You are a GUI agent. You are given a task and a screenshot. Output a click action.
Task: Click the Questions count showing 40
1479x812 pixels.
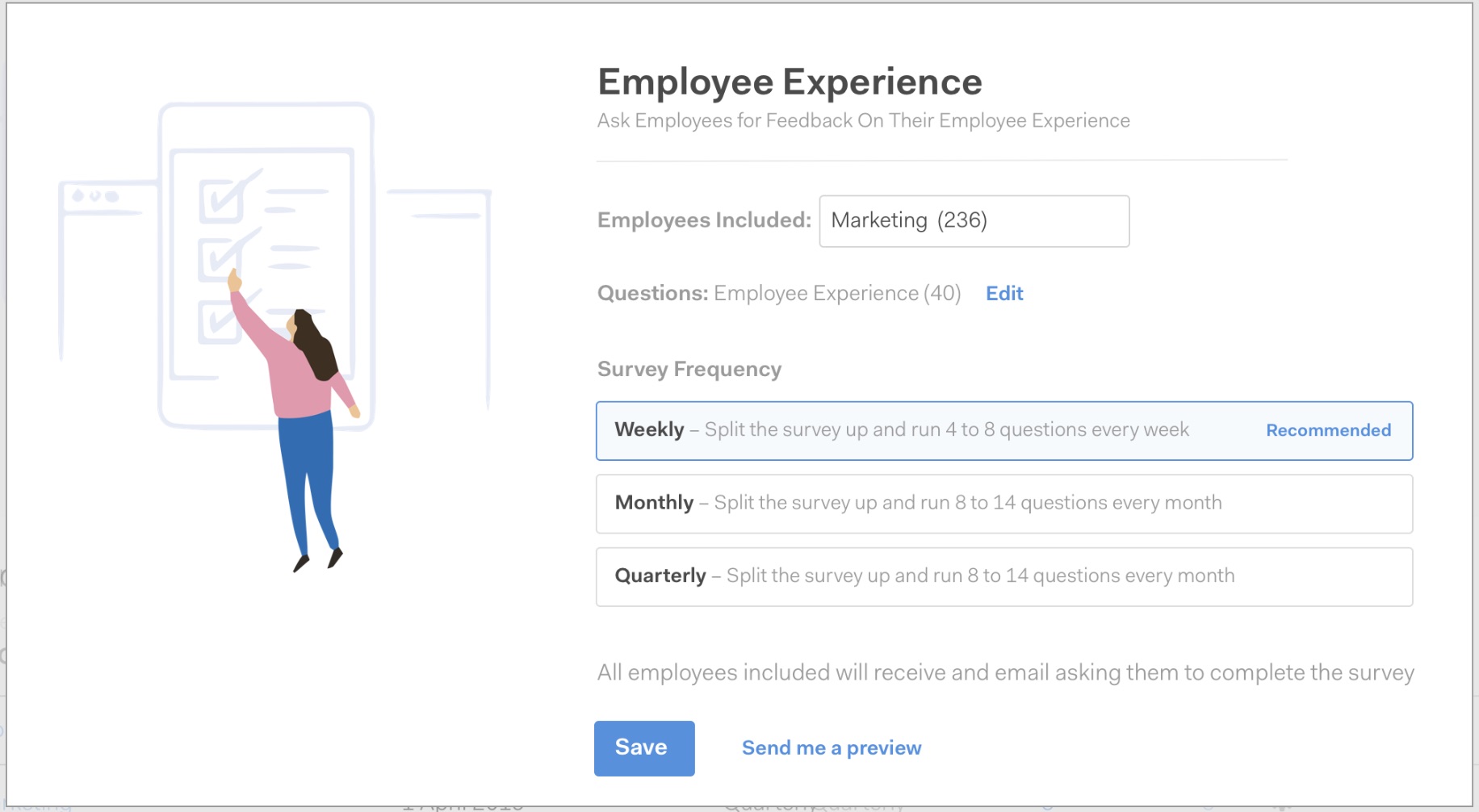(x=837, y=293)
